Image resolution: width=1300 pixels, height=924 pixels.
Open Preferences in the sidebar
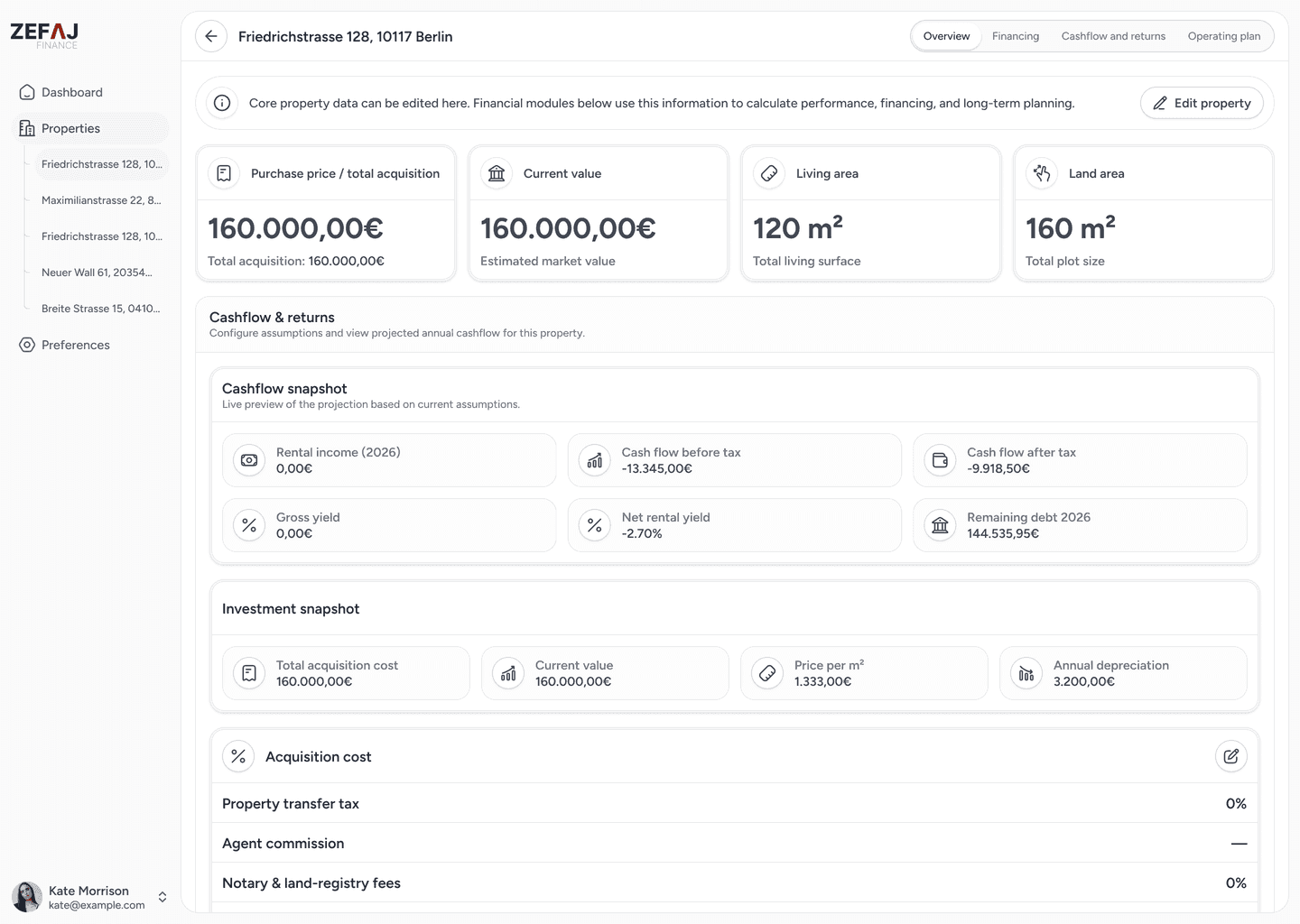(90, 345)
